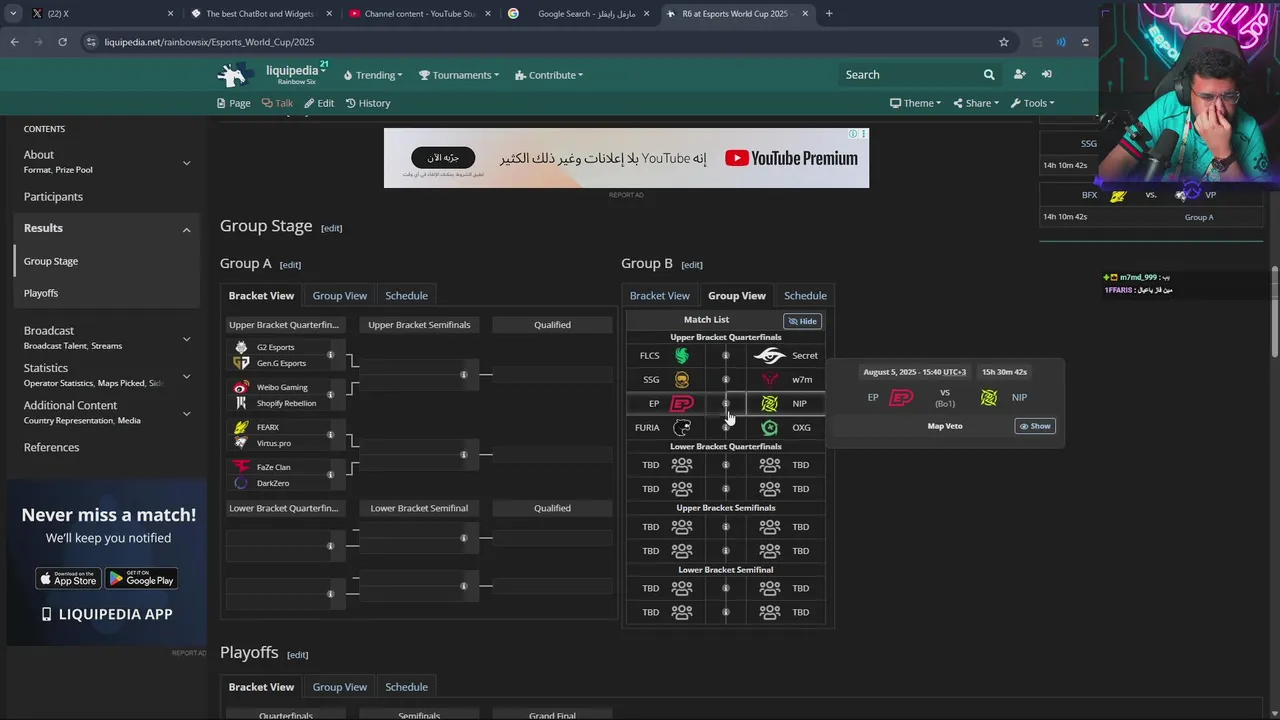1280x720 pixels.
Task: Click the browser address bar URL
Action: [x=209, y=42]
